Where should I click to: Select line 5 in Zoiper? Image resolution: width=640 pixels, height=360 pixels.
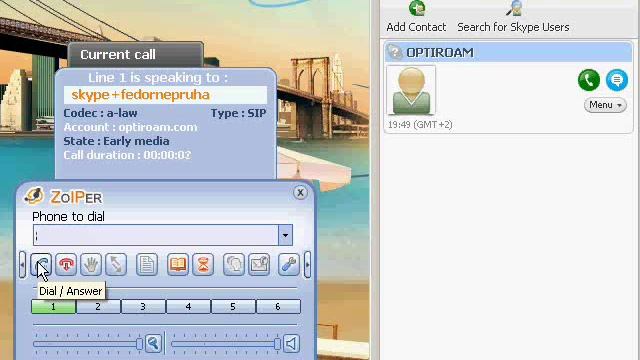[x=233, y=307]
